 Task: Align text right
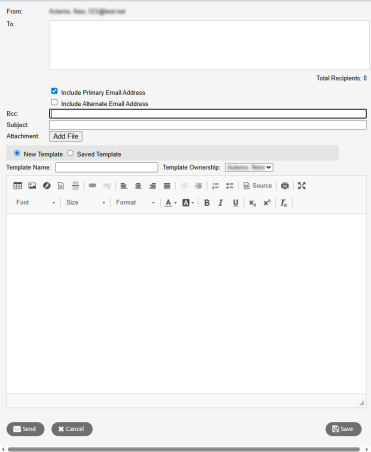[x=153, y=186]
